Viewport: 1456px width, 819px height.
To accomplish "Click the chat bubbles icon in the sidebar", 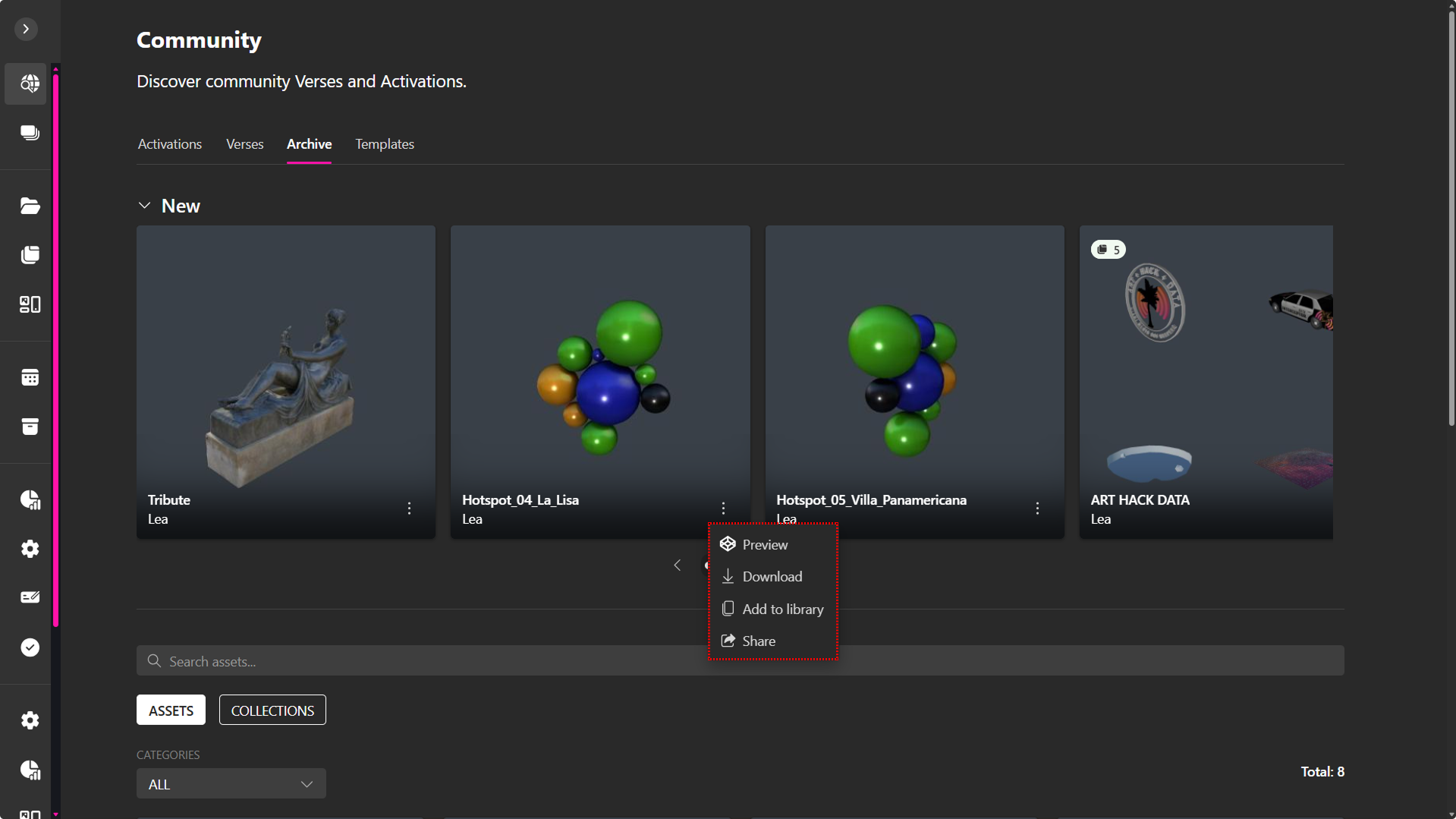I will point(30,133).
